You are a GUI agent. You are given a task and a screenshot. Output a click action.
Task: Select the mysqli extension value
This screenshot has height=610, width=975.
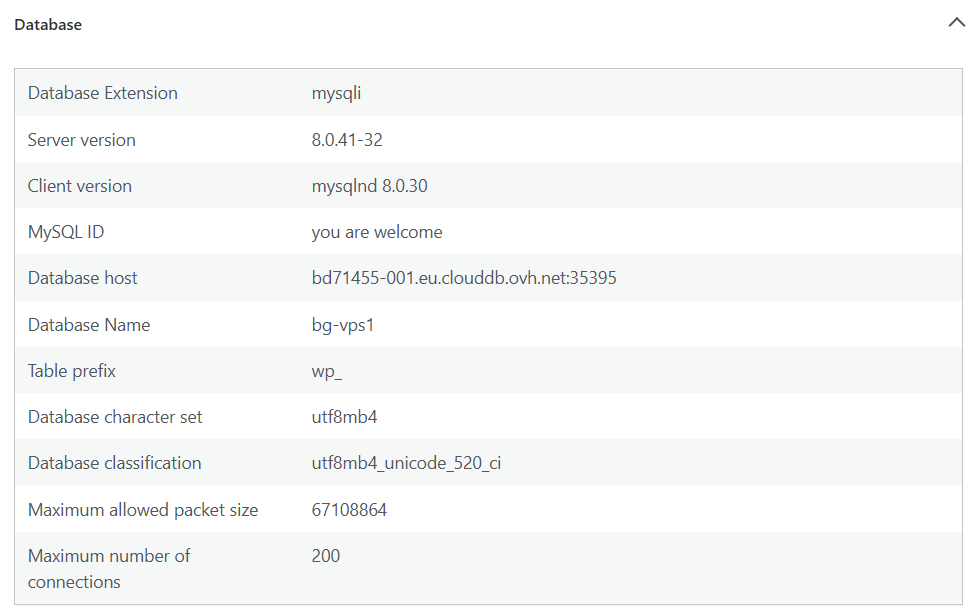[336, 93]
